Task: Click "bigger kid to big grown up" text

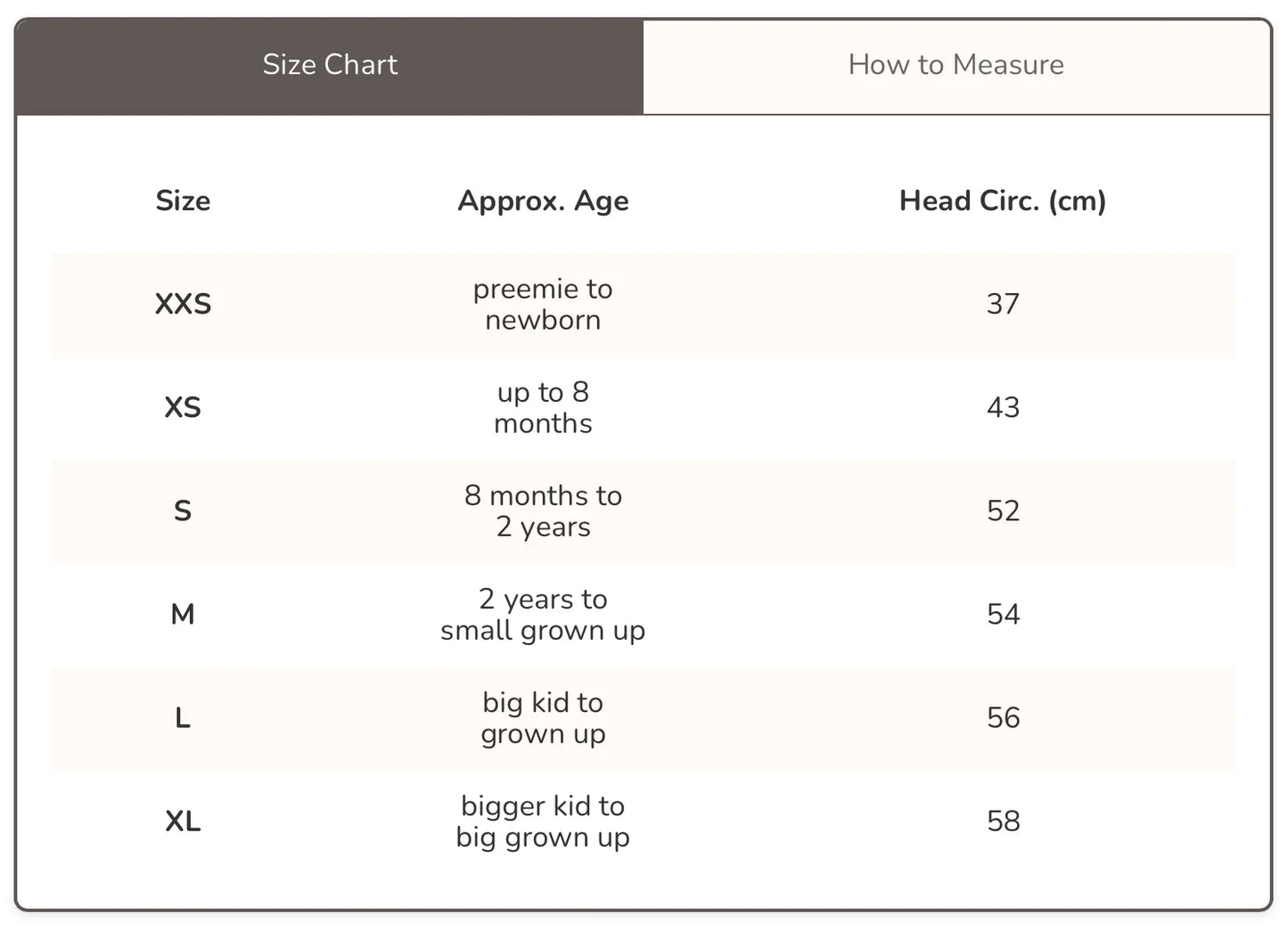Action: pos(543,821)
